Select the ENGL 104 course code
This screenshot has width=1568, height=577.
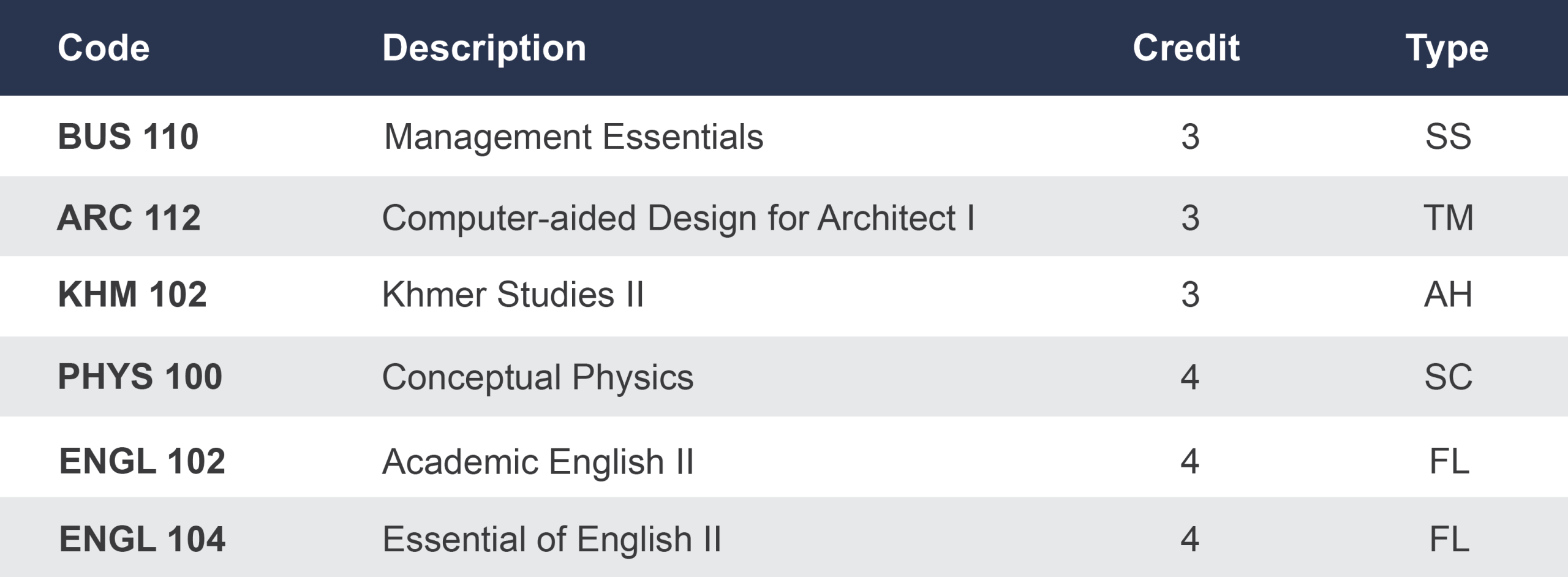142,539
